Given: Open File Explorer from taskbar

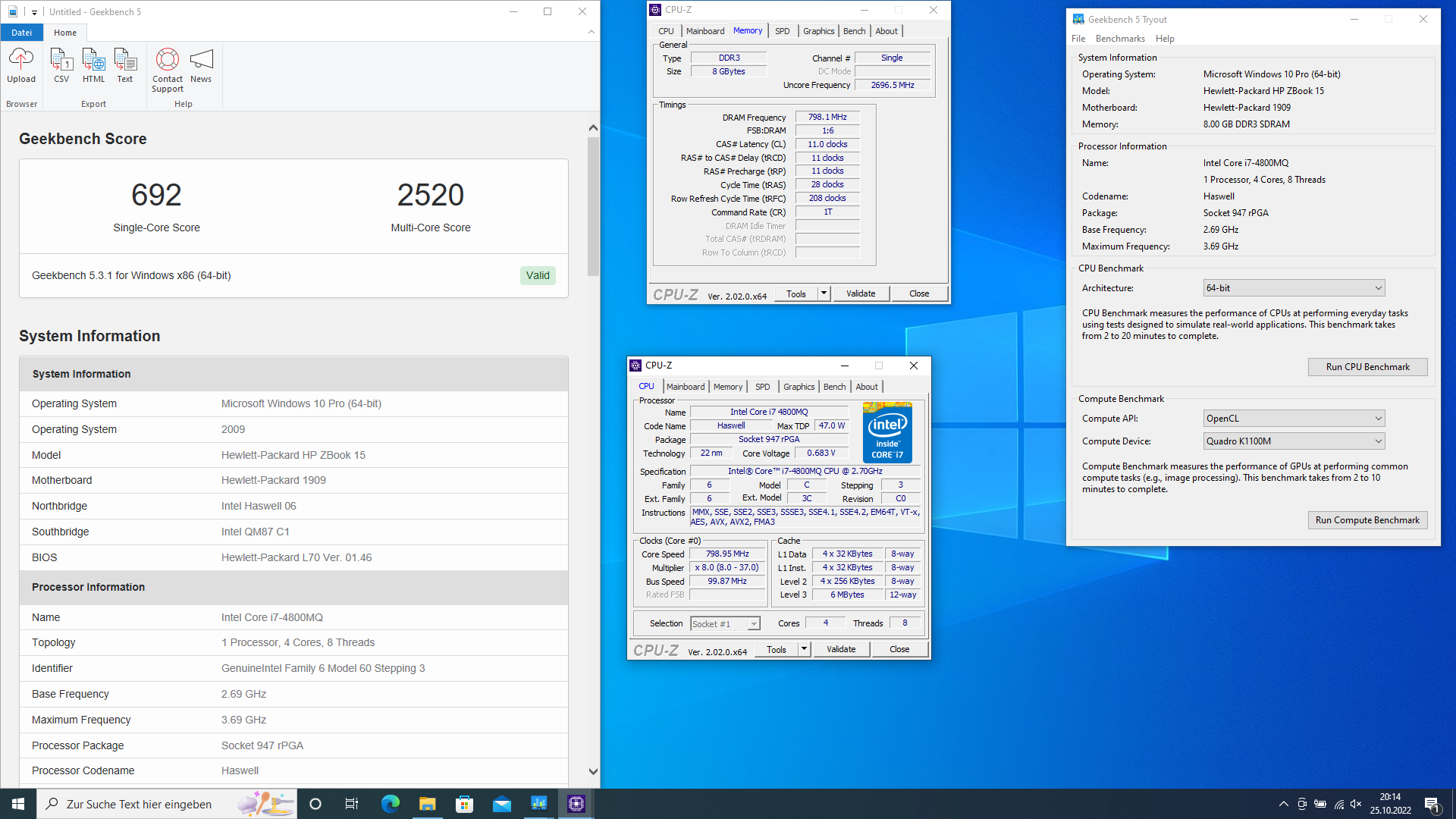Looking at the screenshot, I should point(427,804).
